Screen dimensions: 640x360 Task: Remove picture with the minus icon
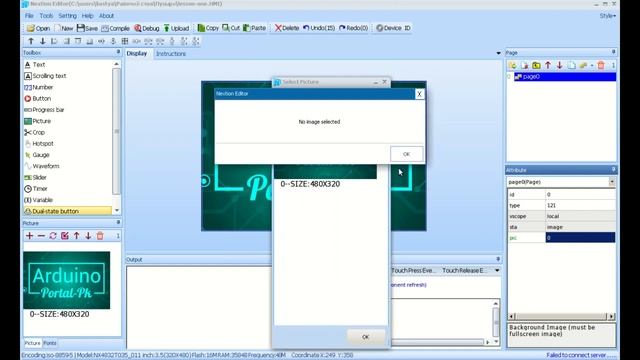41,236
